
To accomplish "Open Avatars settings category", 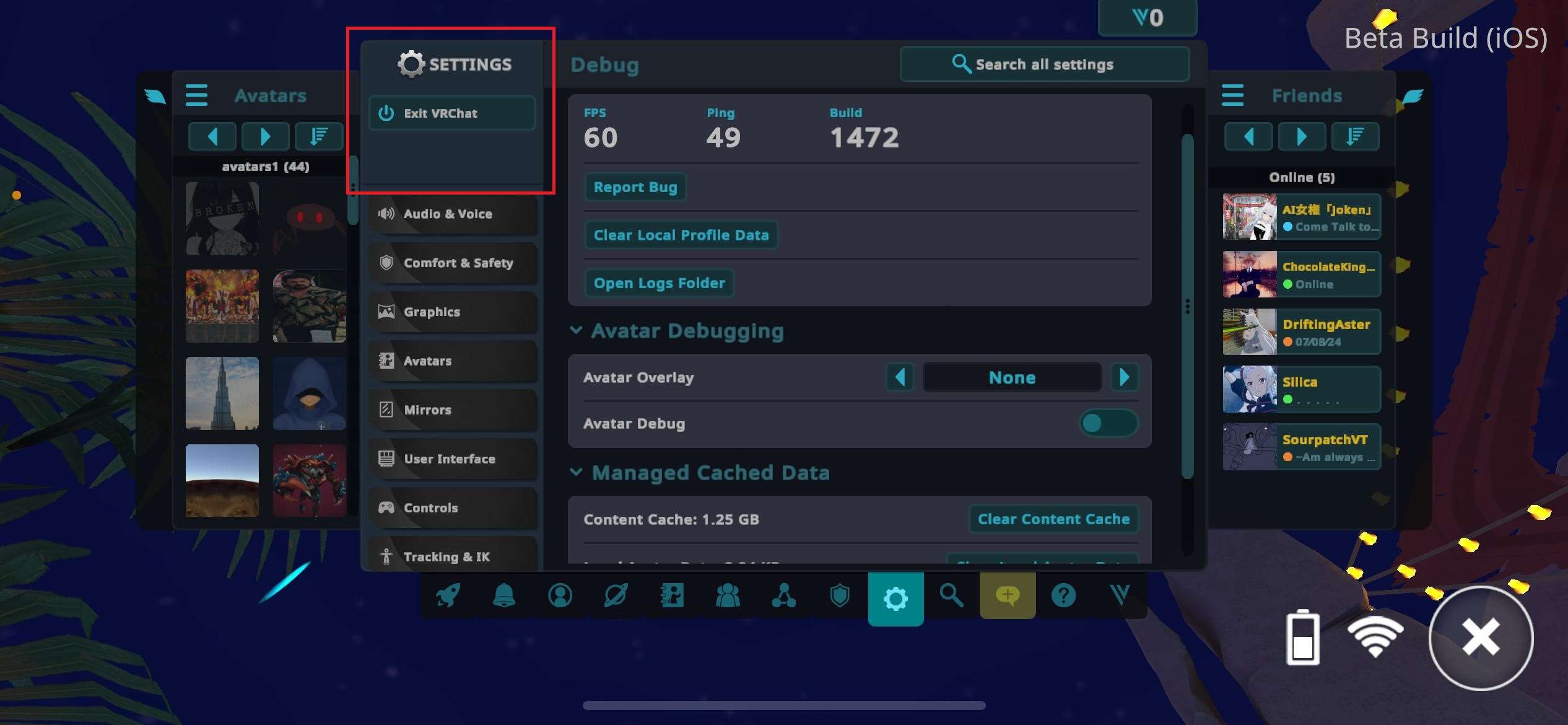I will (x=453, y=361).
